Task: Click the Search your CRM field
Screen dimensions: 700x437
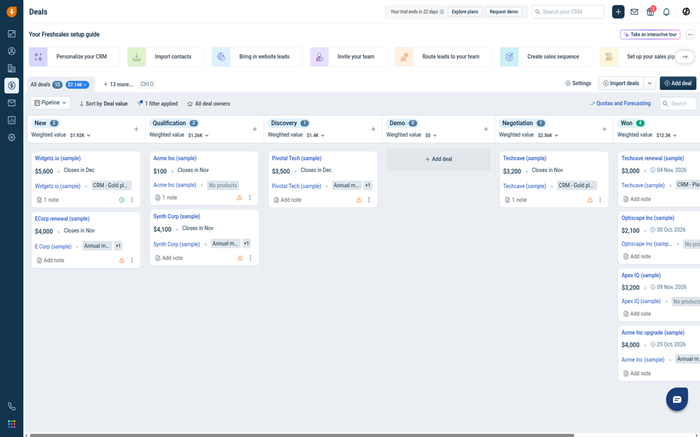Action: [x=568, y=12]
